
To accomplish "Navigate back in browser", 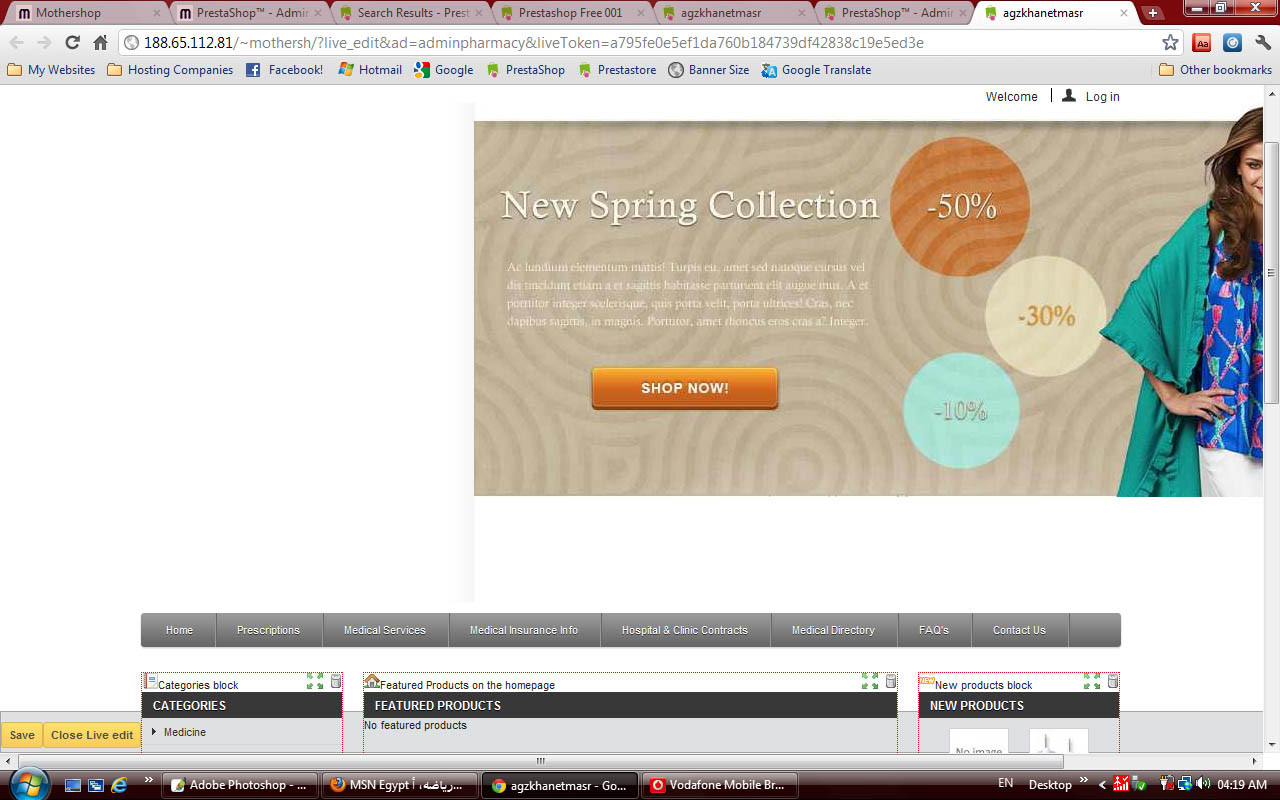I will pos(17,43).
